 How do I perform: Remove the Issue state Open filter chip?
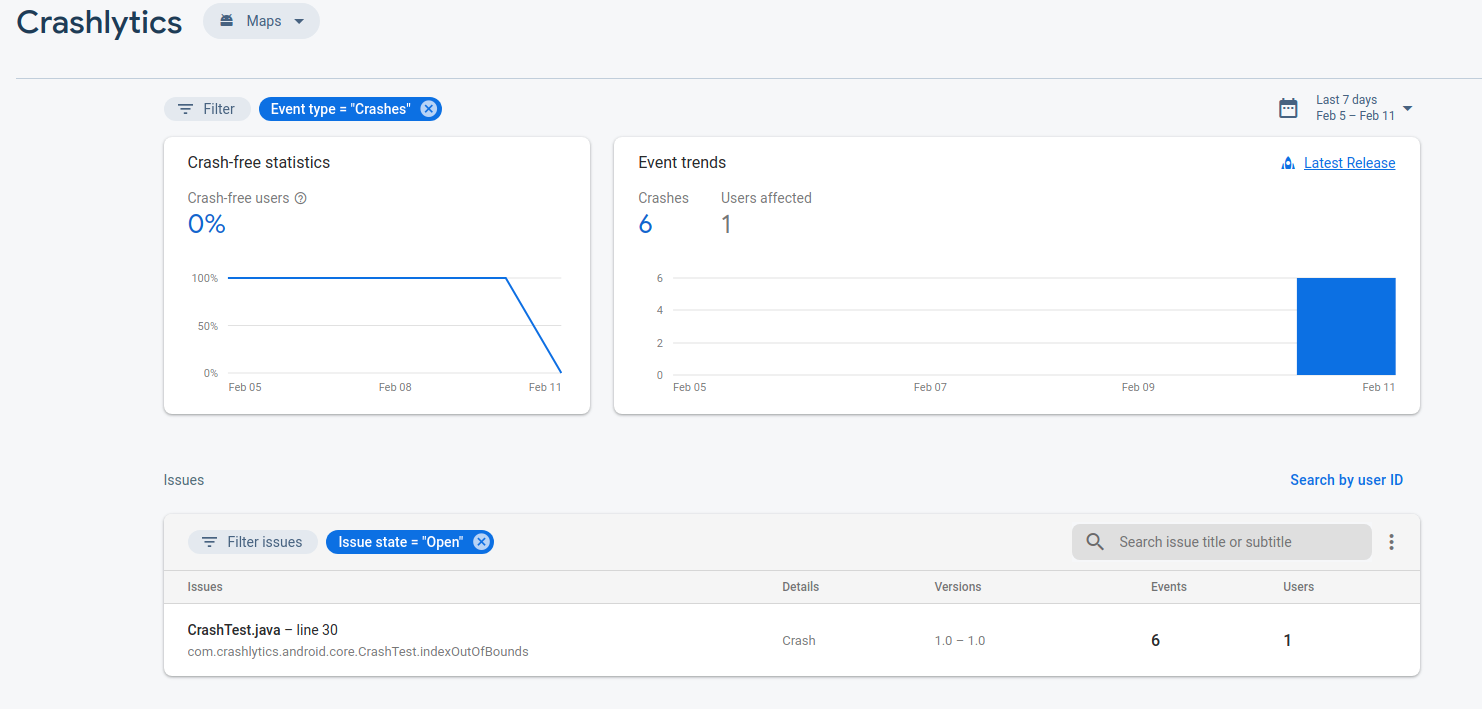pos(481,542)
